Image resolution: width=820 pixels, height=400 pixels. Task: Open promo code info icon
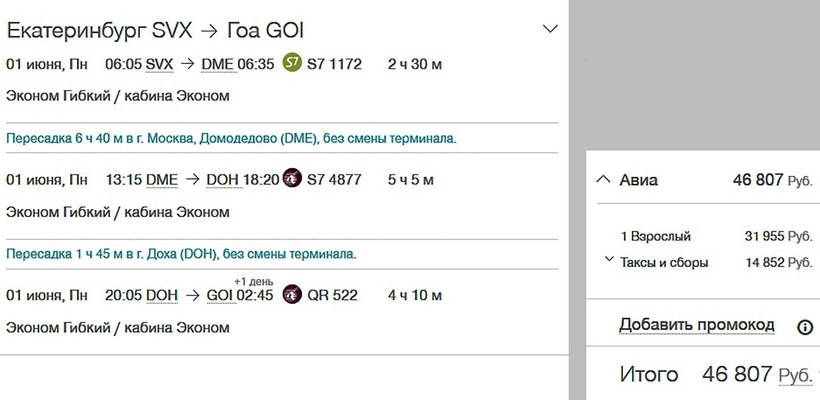[804, 326]
